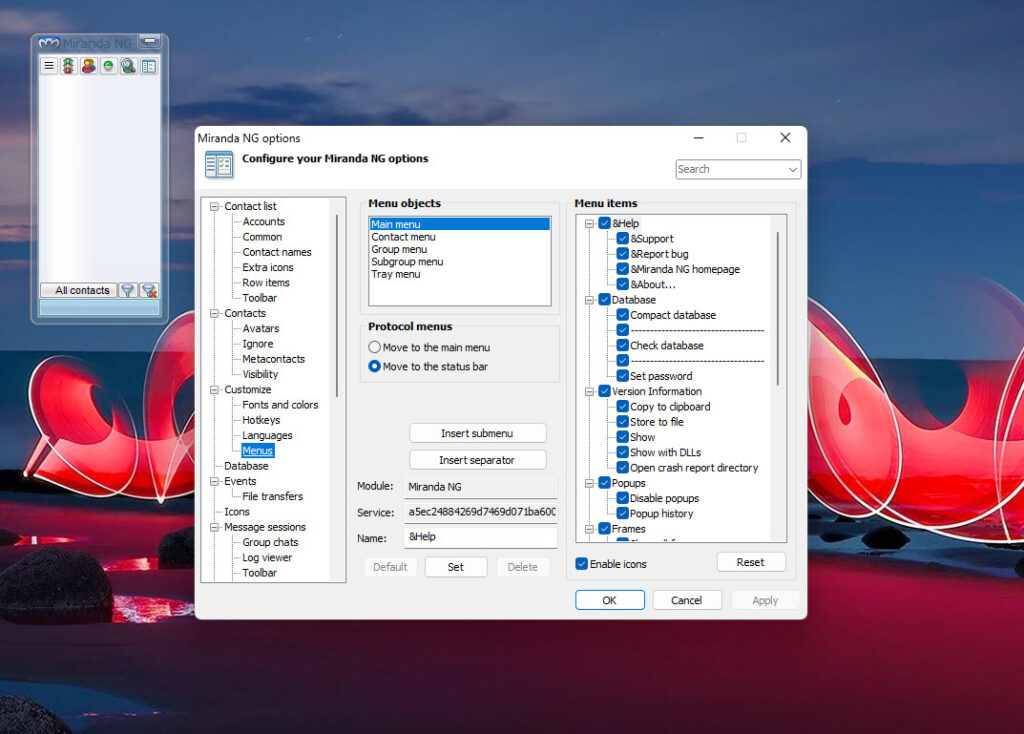Click the Service field

tap(481, 512)
